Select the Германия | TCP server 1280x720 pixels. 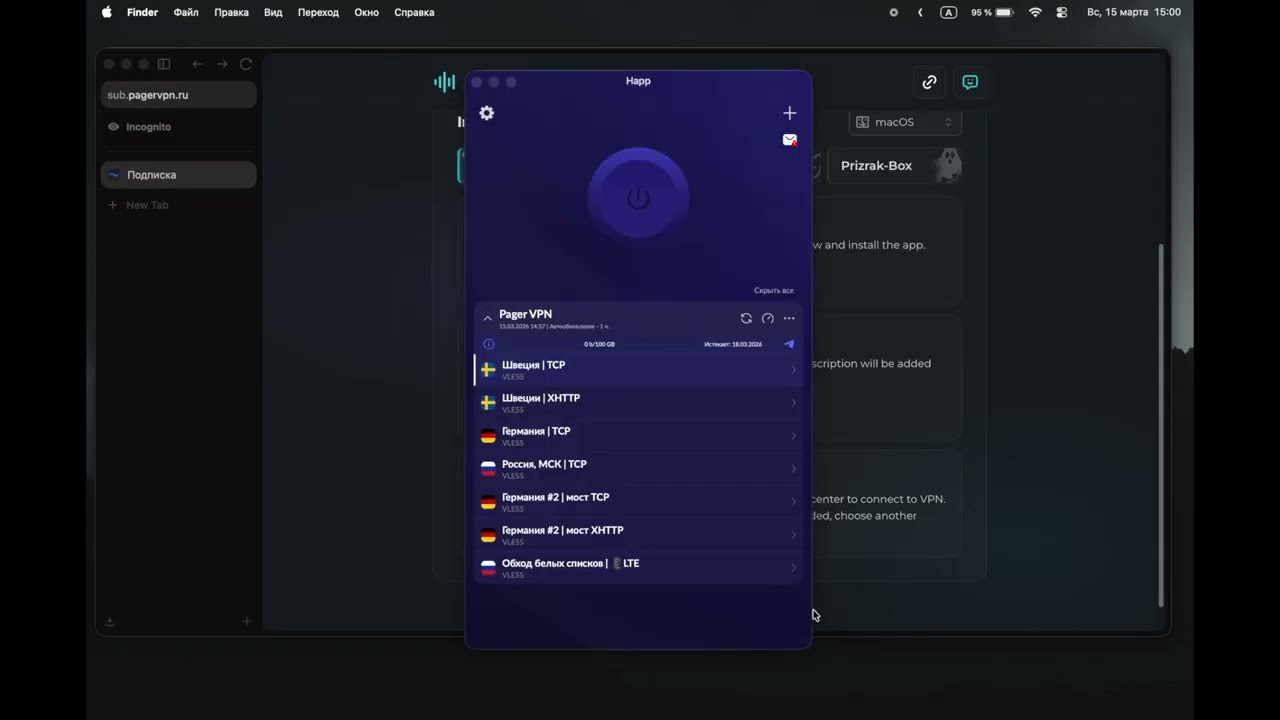coord(638,436)
